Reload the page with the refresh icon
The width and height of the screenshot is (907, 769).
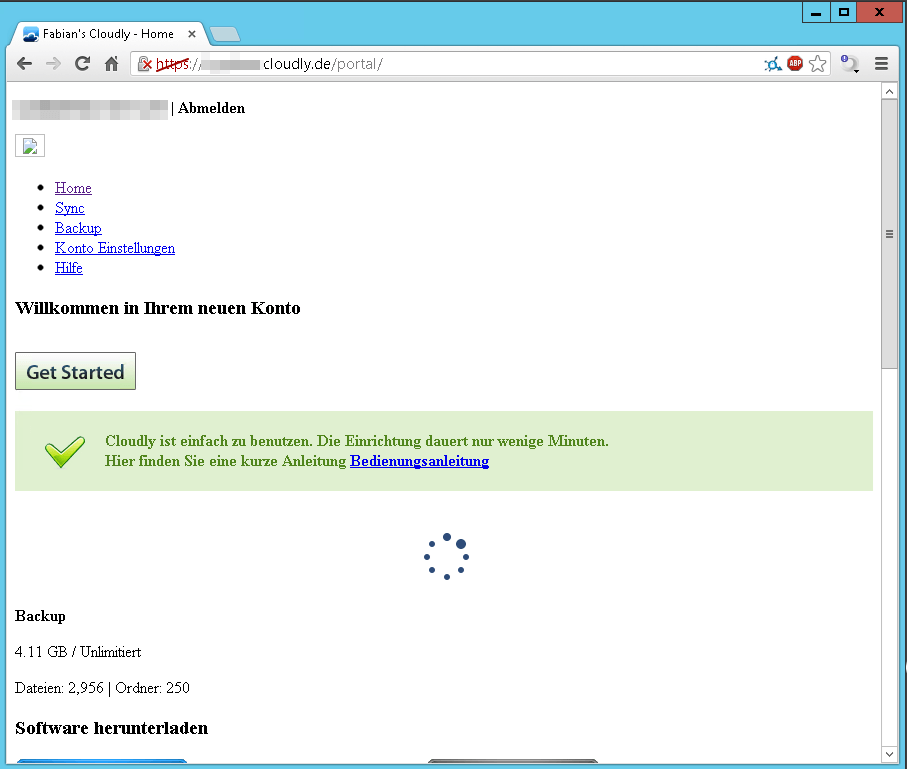pyautogui.click(x=82, y=64)
